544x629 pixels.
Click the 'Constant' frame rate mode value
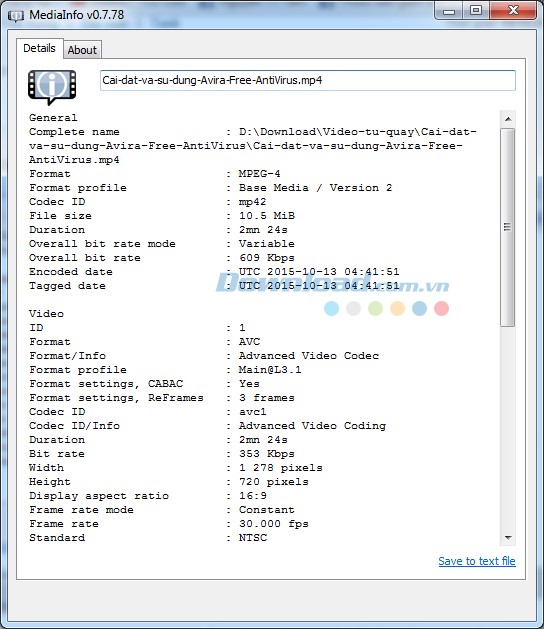tap(267, 510)
